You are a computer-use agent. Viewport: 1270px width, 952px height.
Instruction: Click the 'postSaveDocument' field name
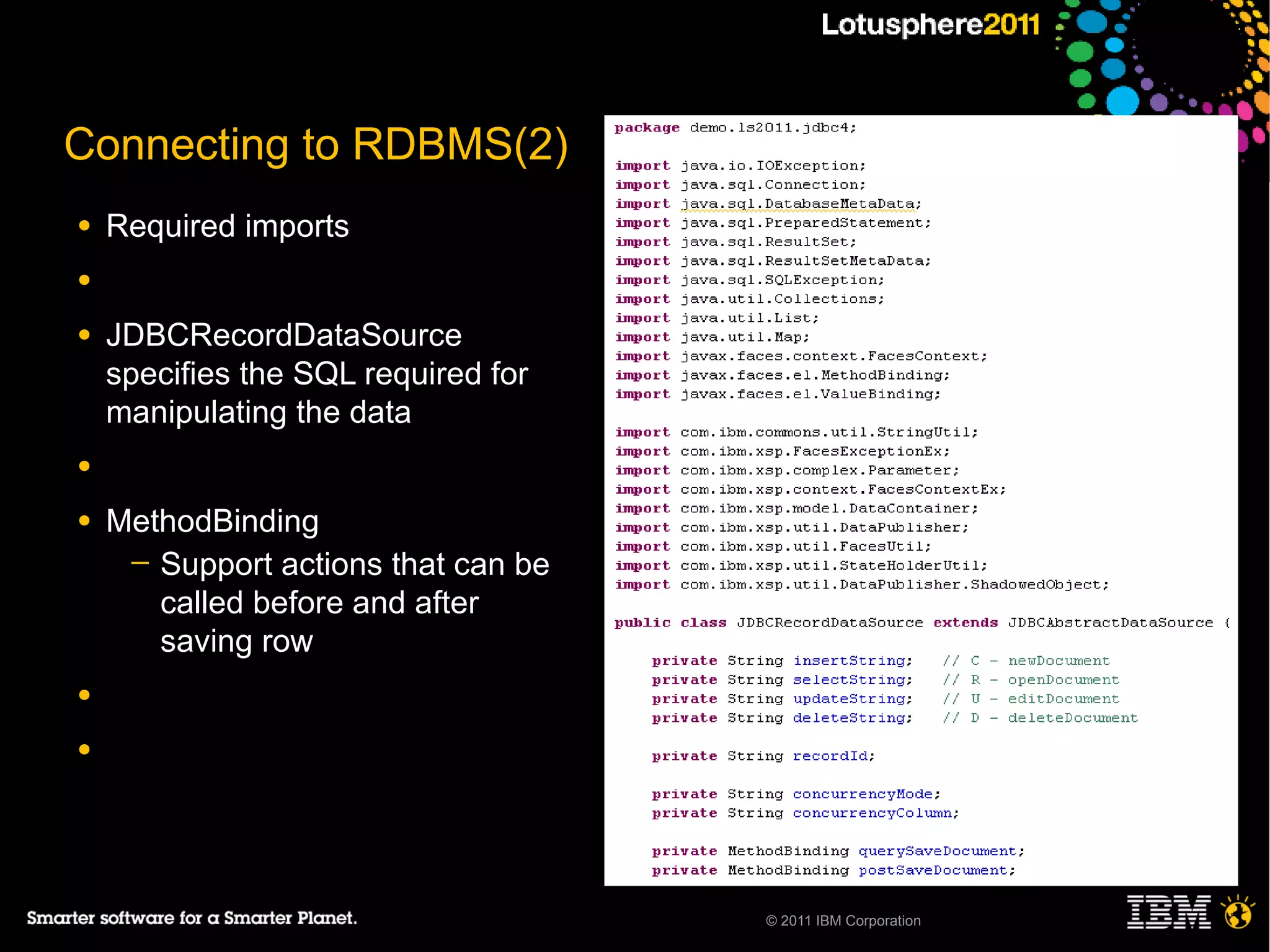click(x=933, y=871)
